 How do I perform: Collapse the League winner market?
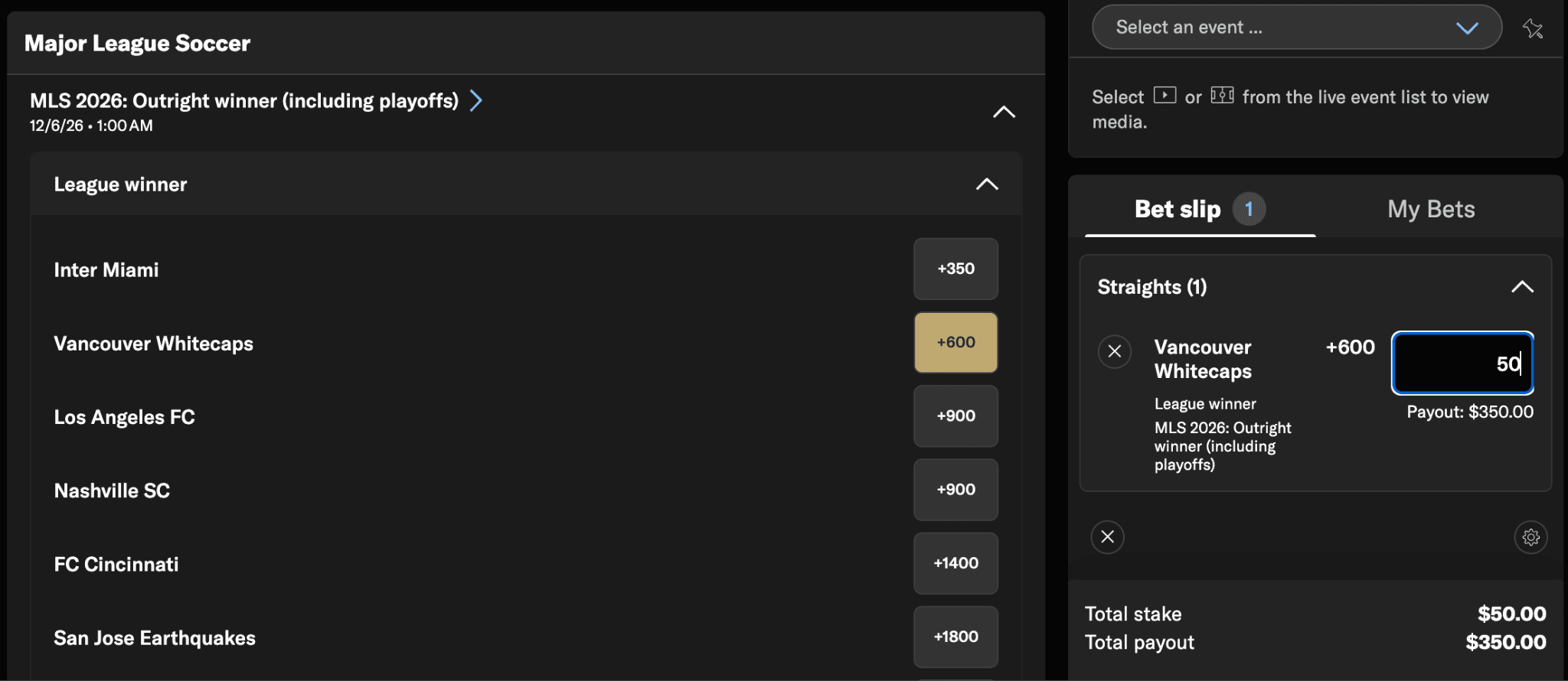[x=987, y=184]
